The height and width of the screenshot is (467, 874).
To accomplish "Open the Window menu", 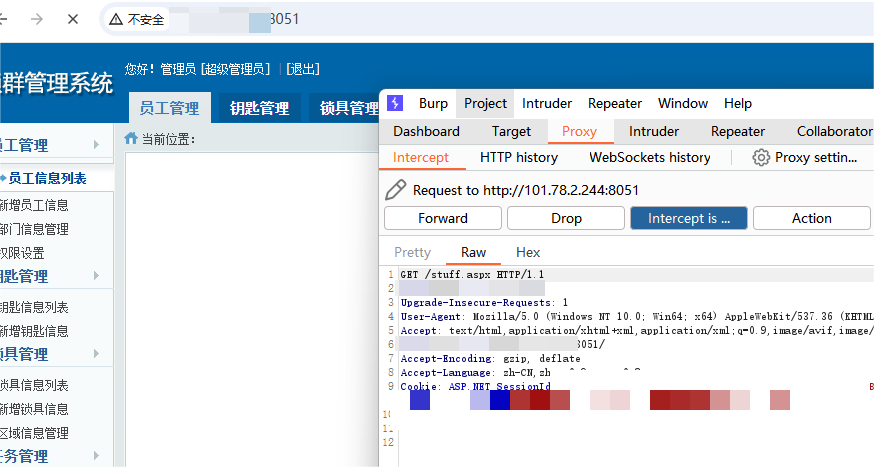I will (x=683, y=104).
